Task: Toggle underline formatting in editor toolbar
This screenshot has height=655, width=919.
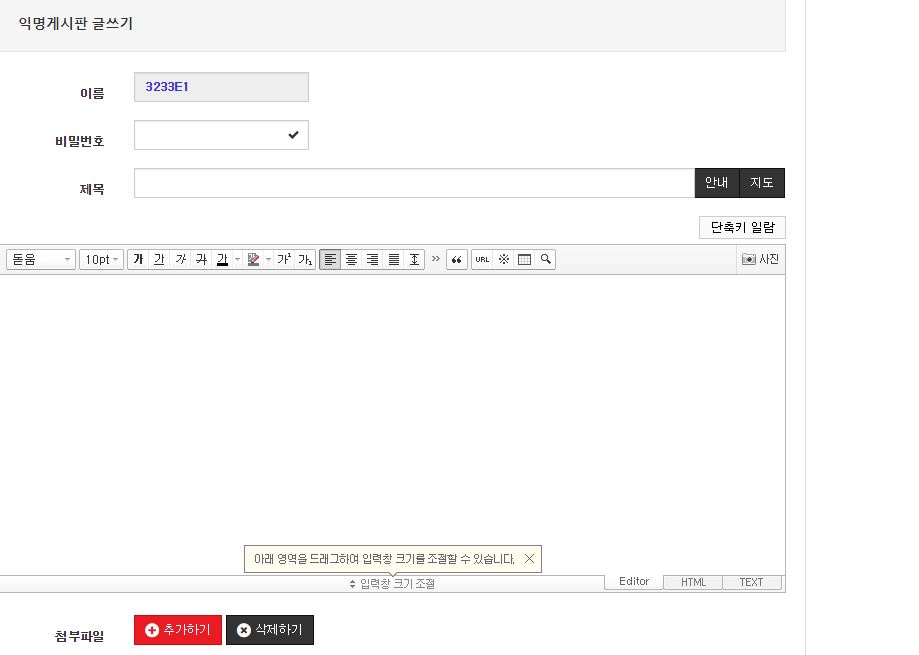Action: (159, 260)
